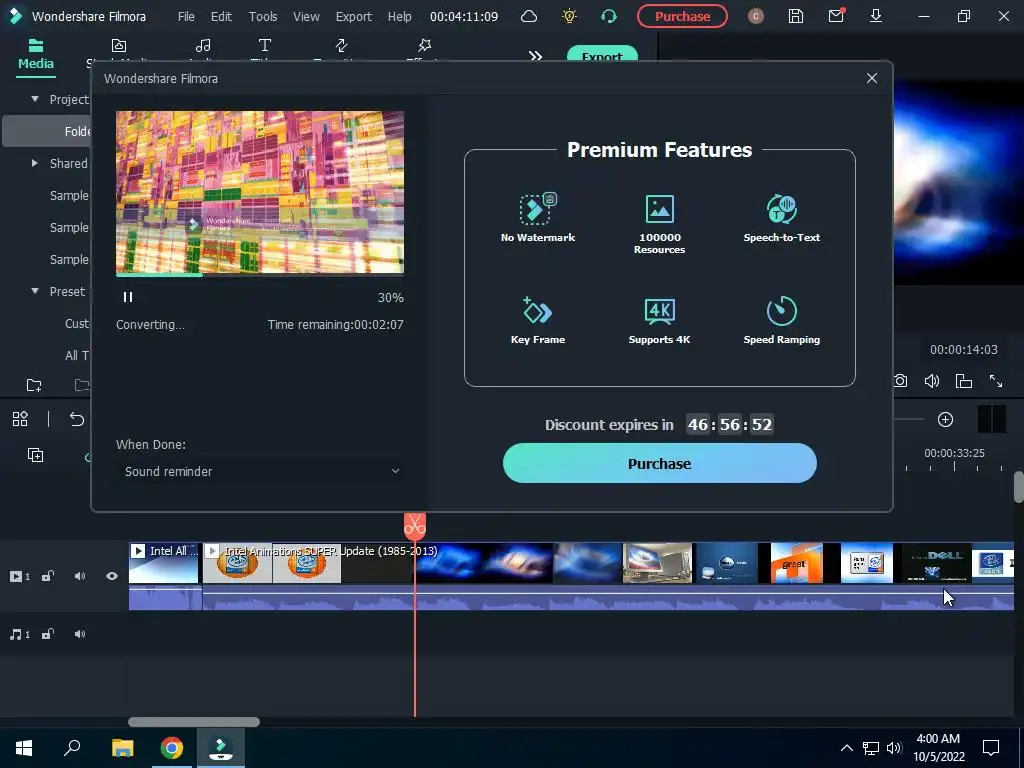Open the notification center icon
Screen dimensions: 1024x768
point(991,748)
